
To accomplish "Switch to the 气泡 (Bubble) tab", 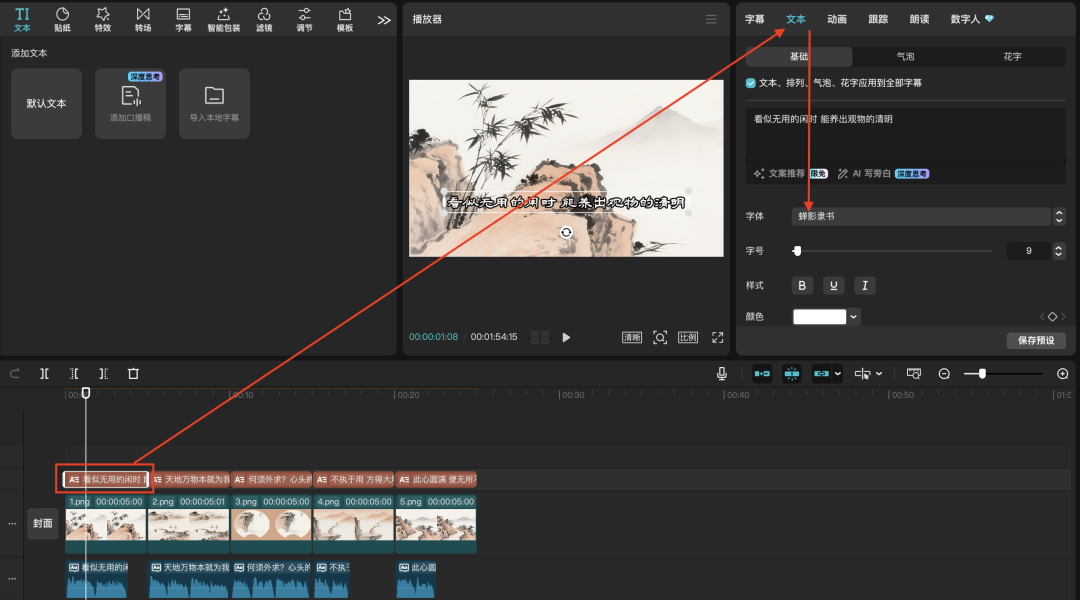I will click(x=904, y=57).
